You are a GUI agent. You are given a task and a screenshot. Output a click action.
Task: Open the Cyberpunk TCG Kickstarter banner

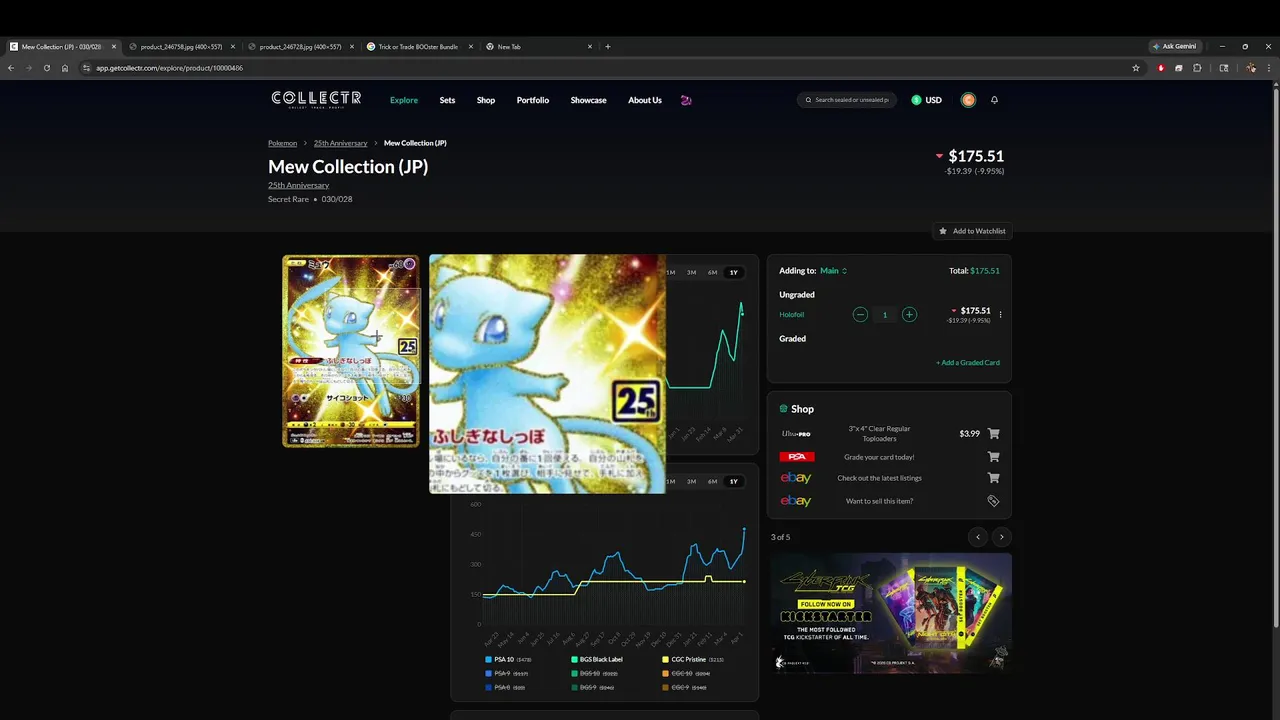pos(891,613)
